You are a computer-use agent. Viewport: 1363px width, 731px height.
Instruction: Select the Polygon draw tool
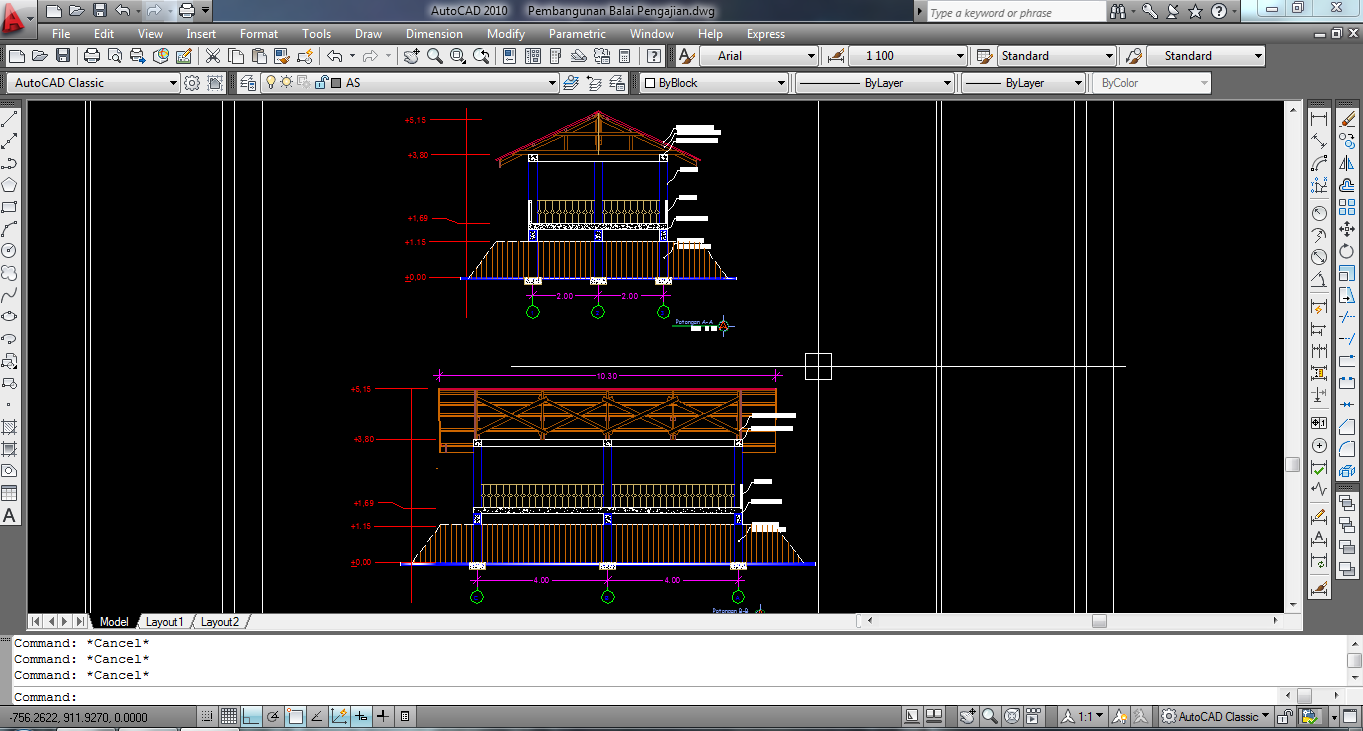tap(9, 185)
